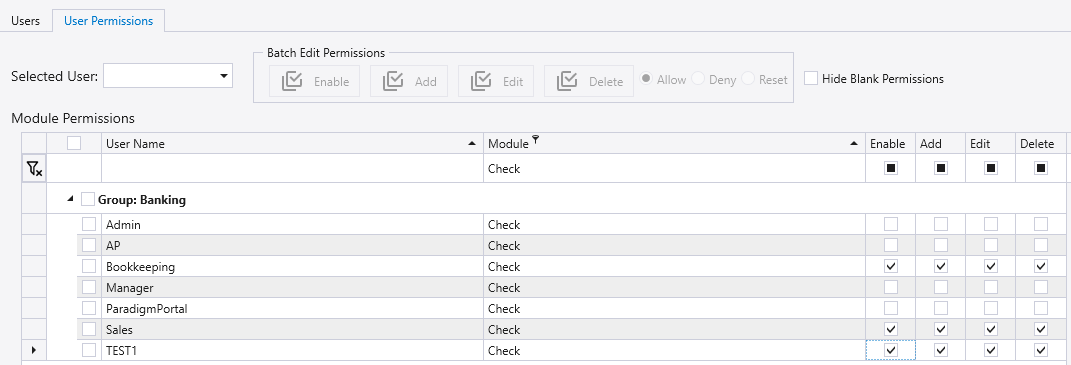Uncheck Delete permission for Sales
This screenshot has height=365, width=1071.
[x=1040, y=329]
